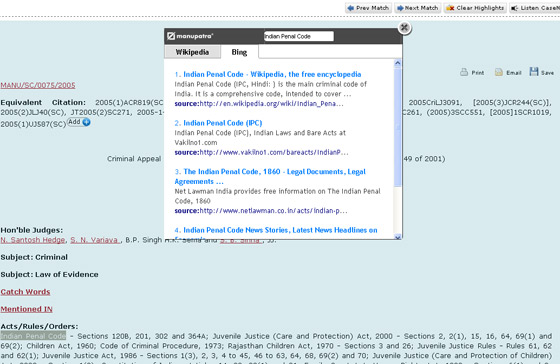The height and width of the screenshot is (364, 560).
Task: Open the Indian Penal Code (IPC) result
Action: click(x=222, y=123)
